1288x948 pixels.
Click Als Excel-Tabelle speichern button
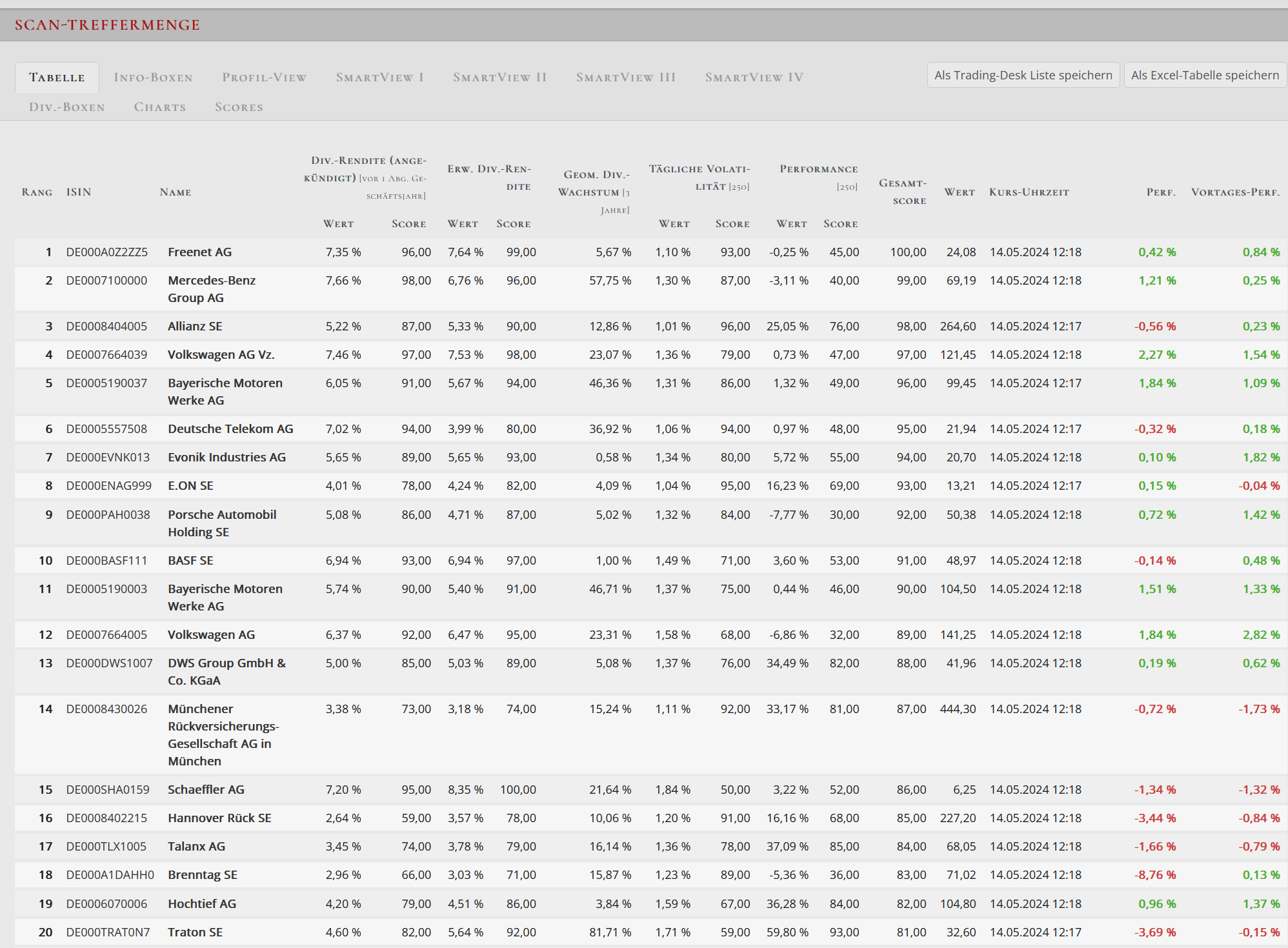pyautogui.click(x=1204, y=76)
